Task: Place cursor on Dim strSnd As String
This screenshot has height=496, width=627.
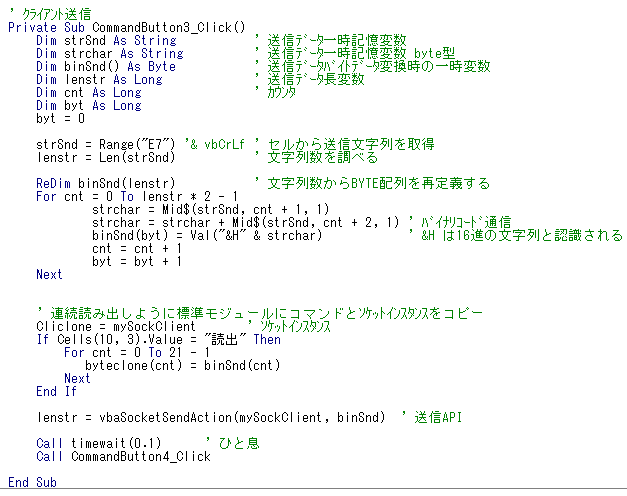Action: 106,40
